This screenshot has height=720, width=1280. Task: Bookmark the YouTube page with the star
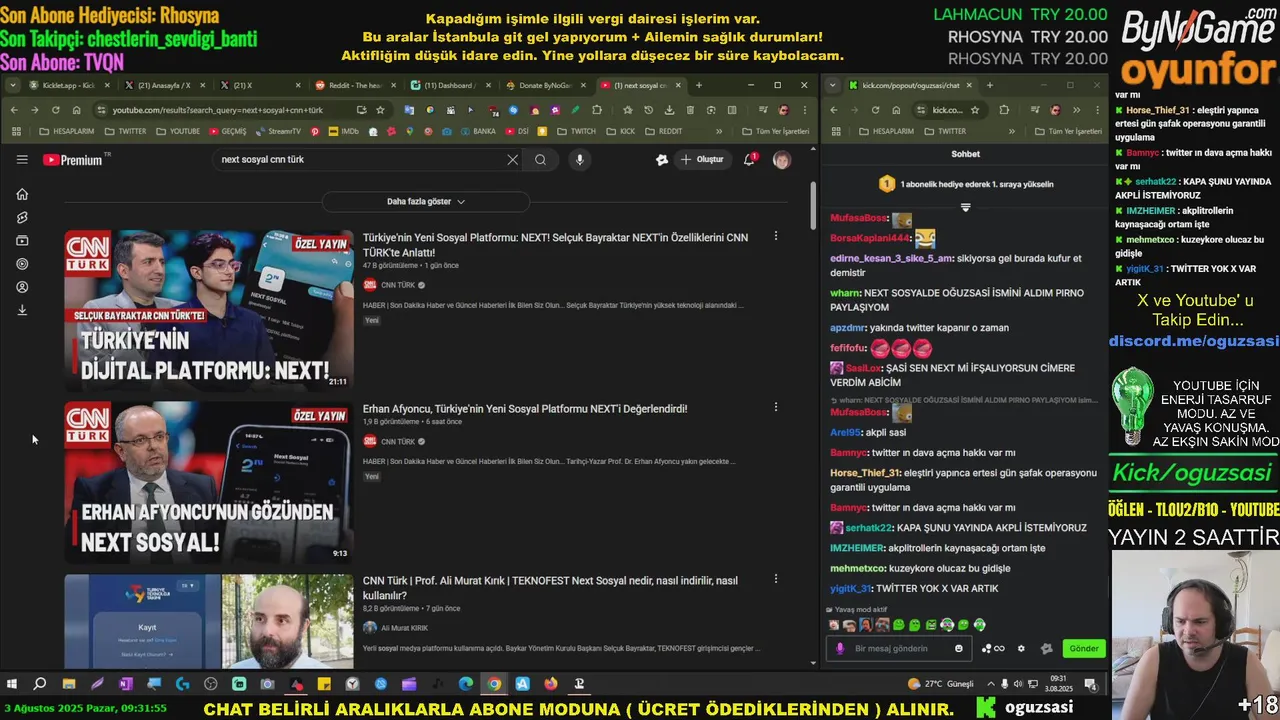click(x=380, y=110)
